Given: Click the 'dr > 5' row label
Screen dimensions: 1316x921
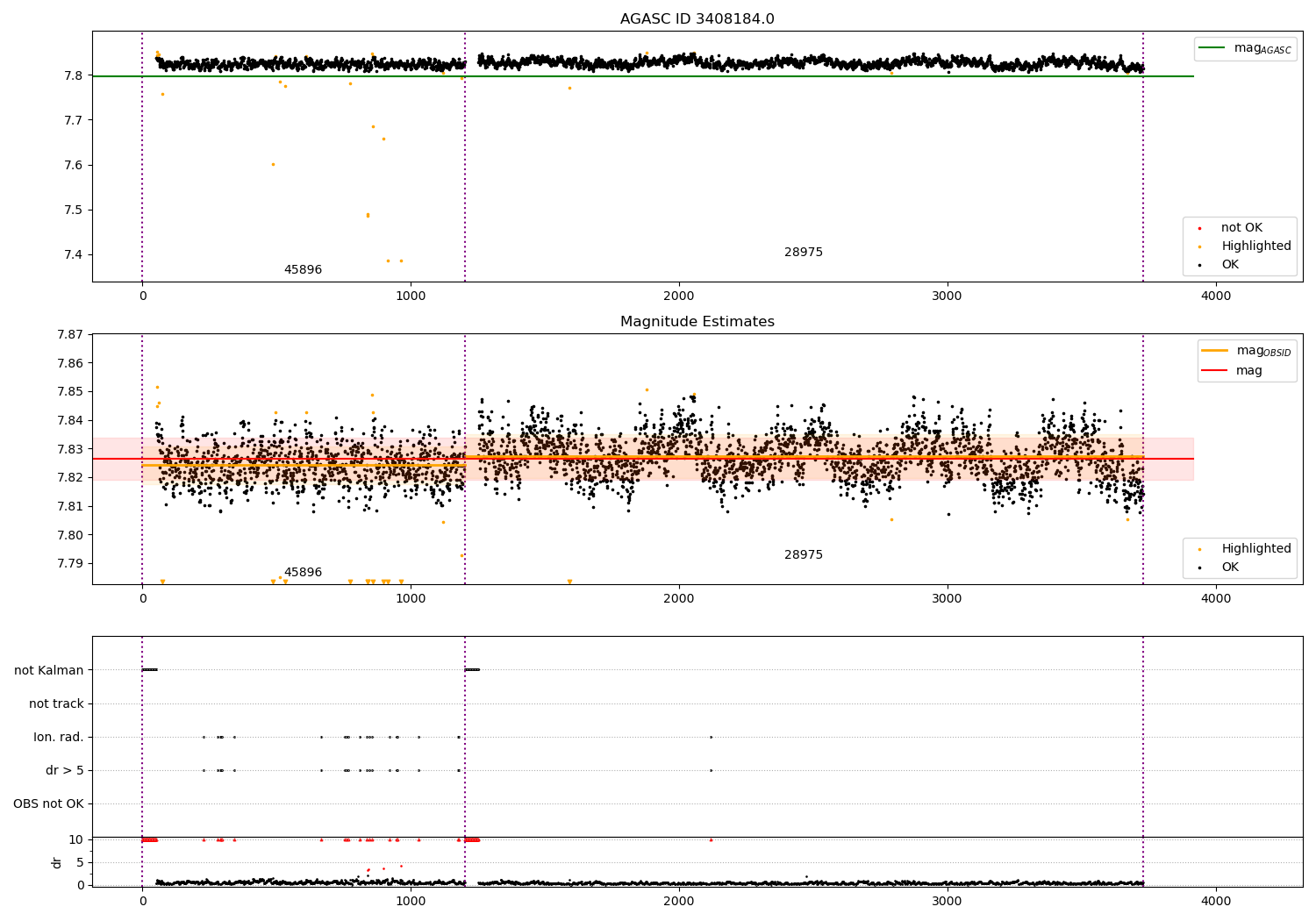Looking at the screenshot, I should (65, 771).
